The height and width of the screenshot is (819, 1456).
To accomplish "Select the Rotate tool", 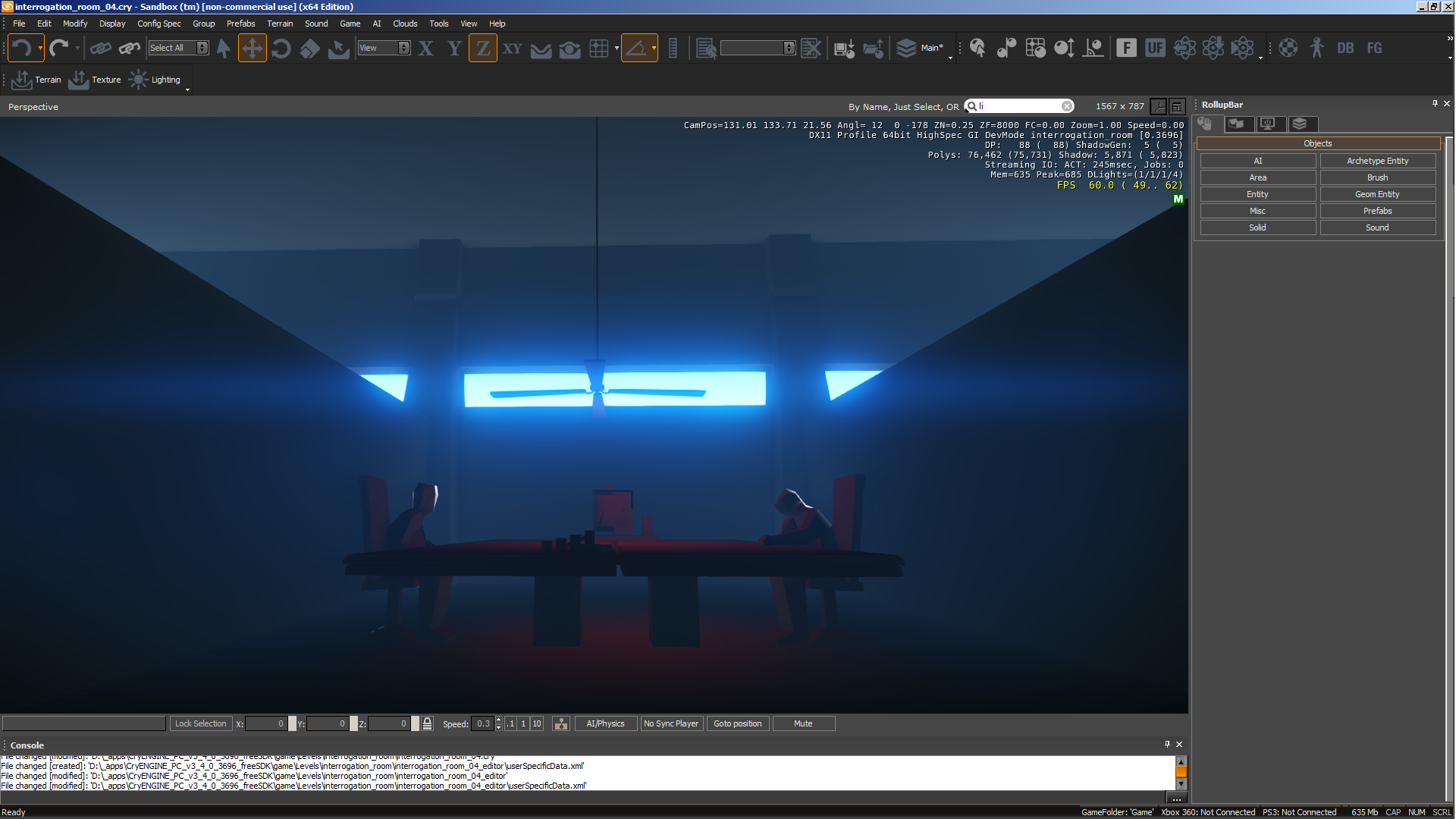I will [x=281, y=49].
